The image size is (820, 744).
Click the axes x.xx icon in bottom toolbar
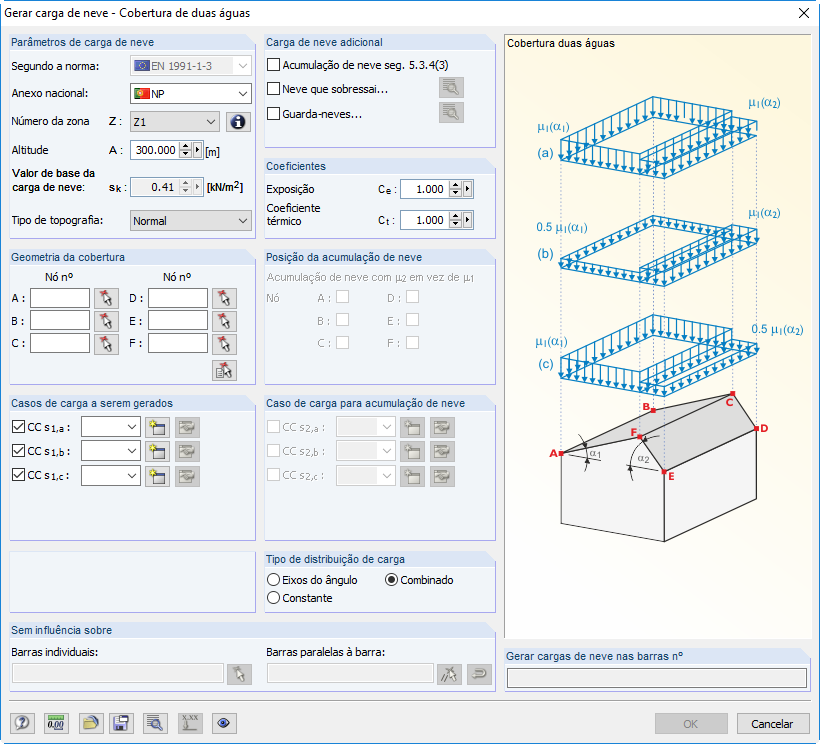point(190,723)
